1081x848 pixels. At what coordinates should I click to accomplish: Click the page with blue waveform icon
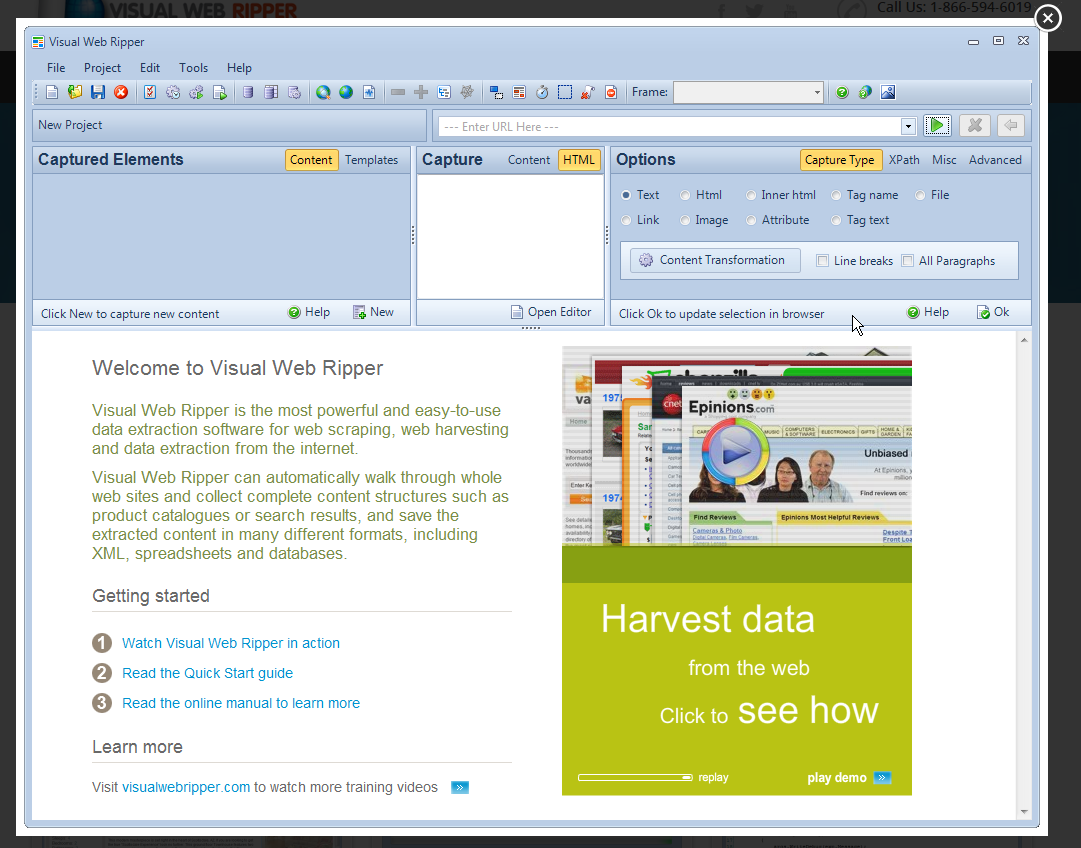pos(370,92)
